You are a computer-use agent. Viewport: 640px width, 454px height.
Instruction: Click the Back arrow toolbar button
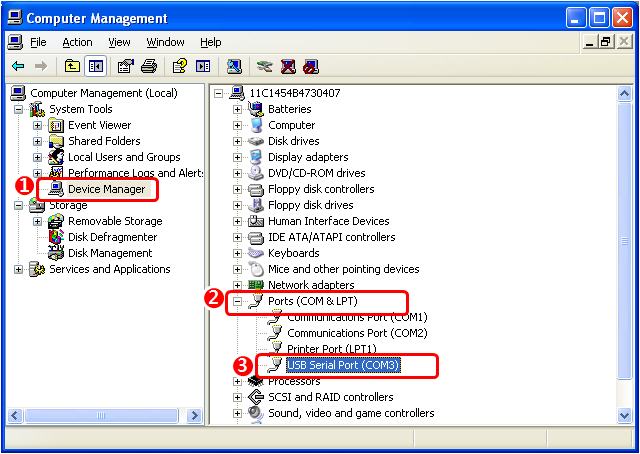coord(18,67)
